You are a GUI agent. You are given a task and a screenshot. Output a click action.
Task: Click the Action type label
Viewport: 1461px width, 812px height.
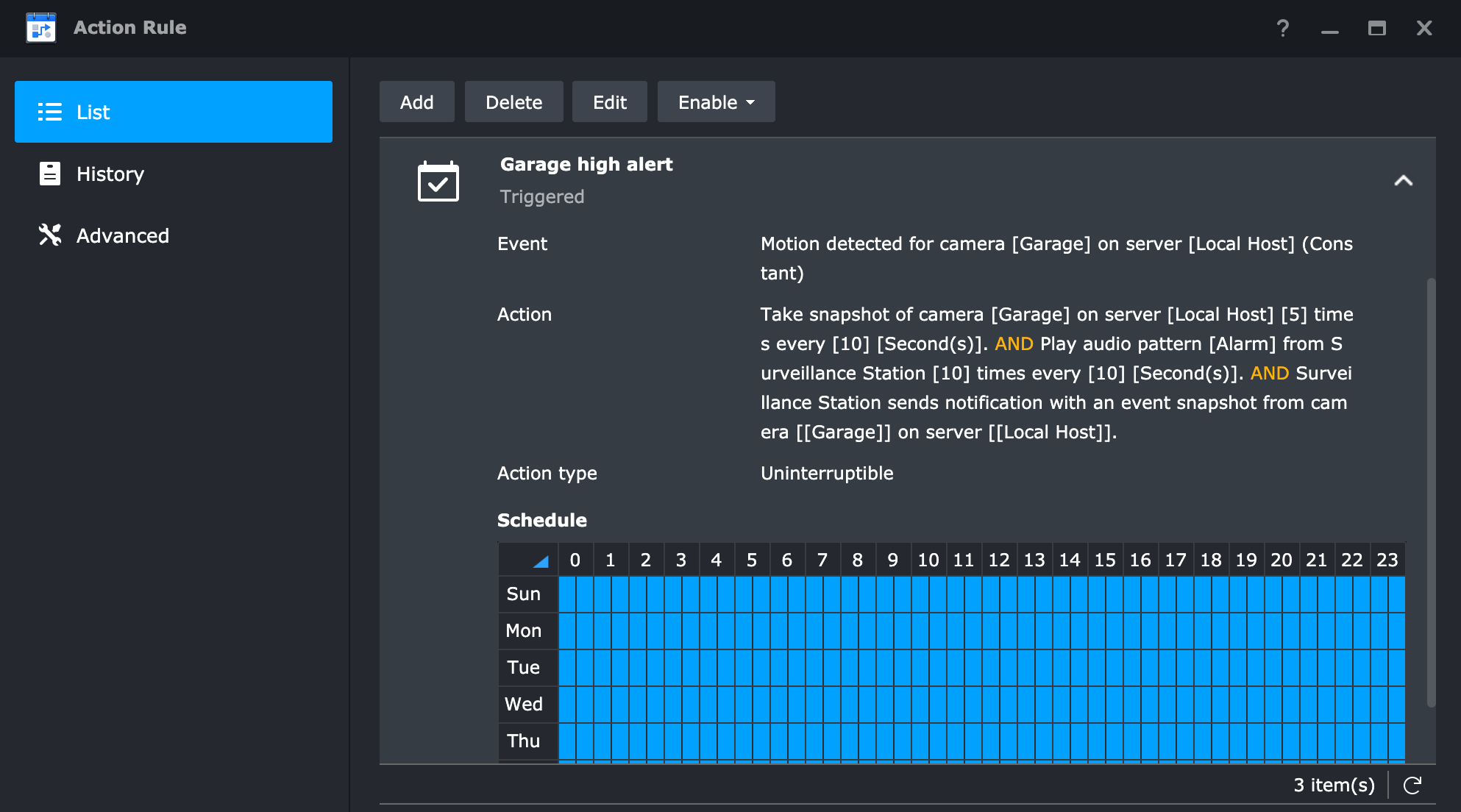547,473
